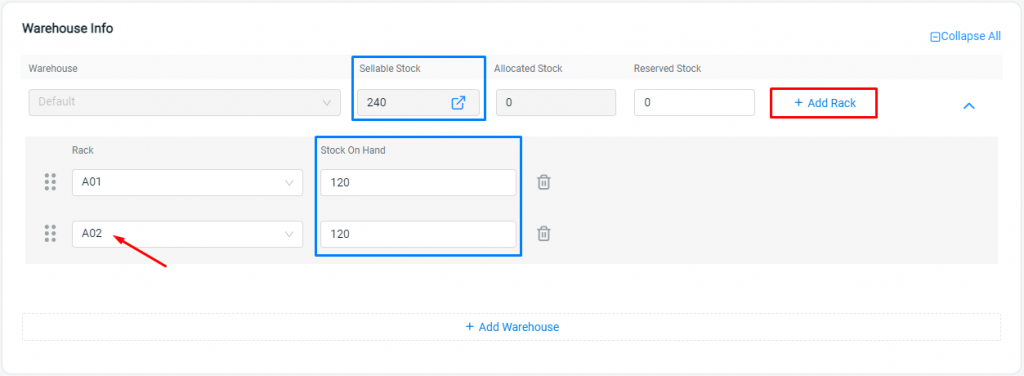Click the Reserved Stock input field
Image resolution: width=1024 pixels, height=376 pixels.
(x=694, y=102)
